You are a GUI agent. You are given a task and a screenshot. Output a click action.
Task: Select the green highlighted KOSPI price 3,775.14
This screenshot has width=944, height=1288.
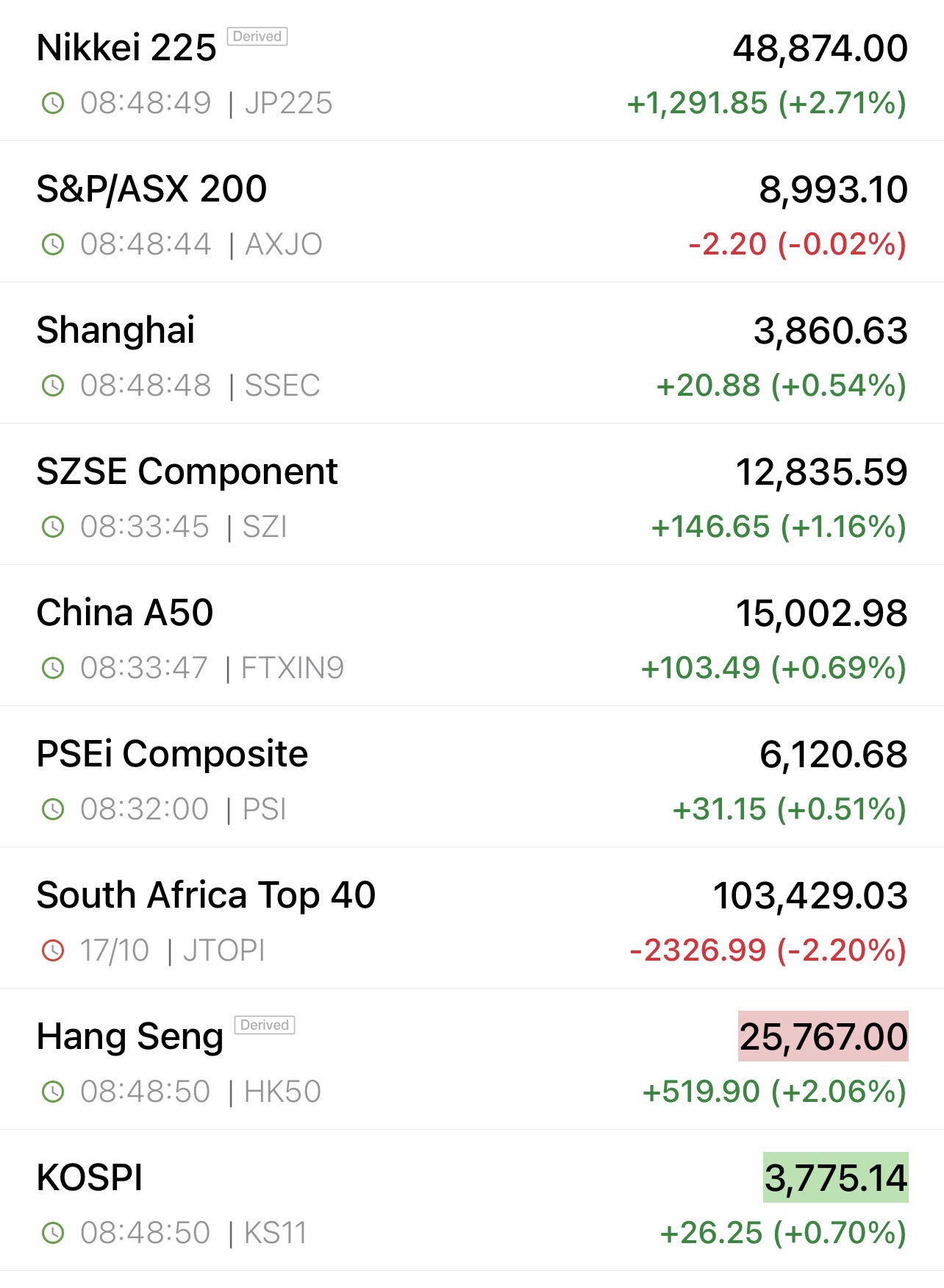836,1178
